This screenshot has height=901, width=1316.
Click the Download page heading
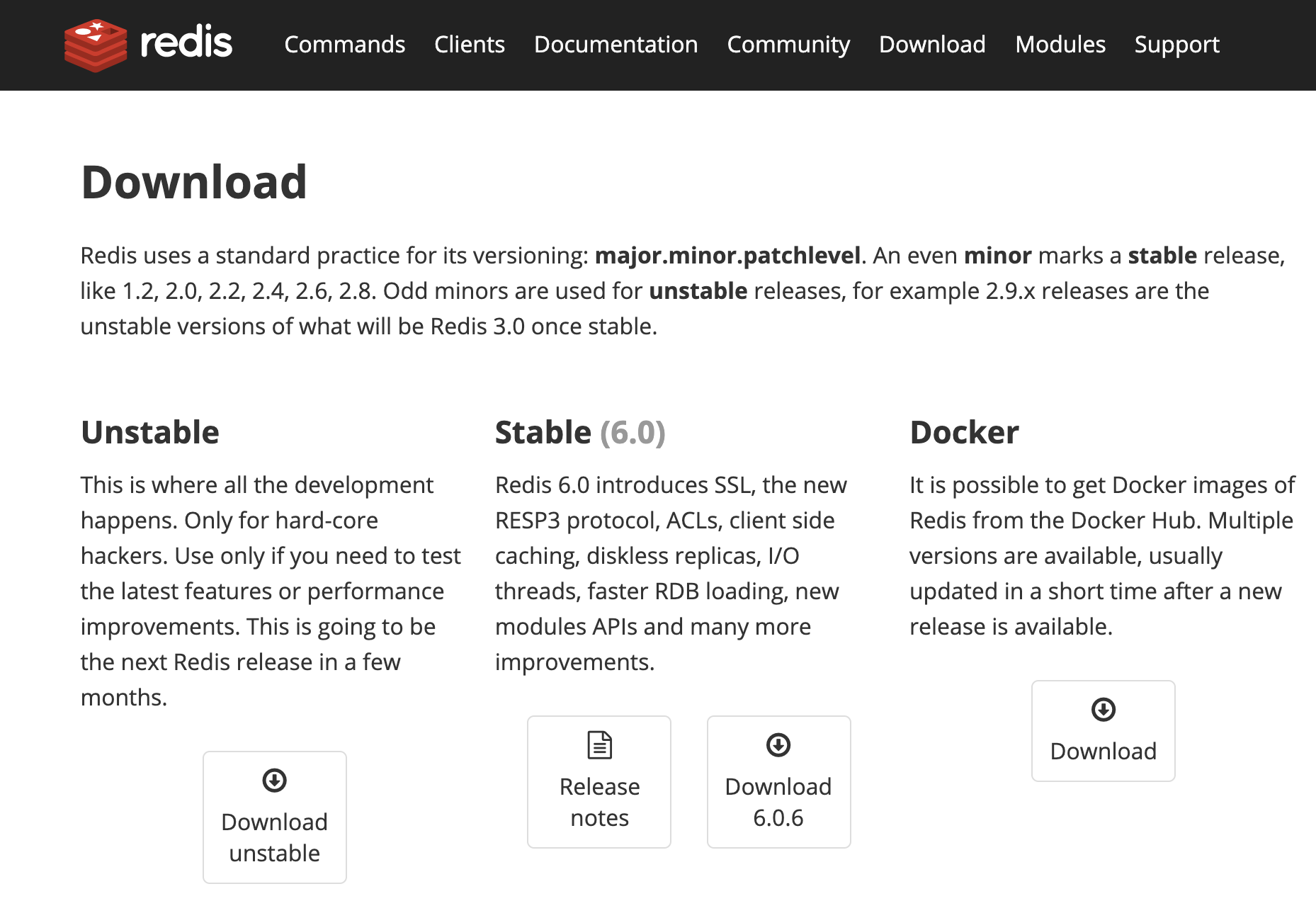click(x=194, y=182)
